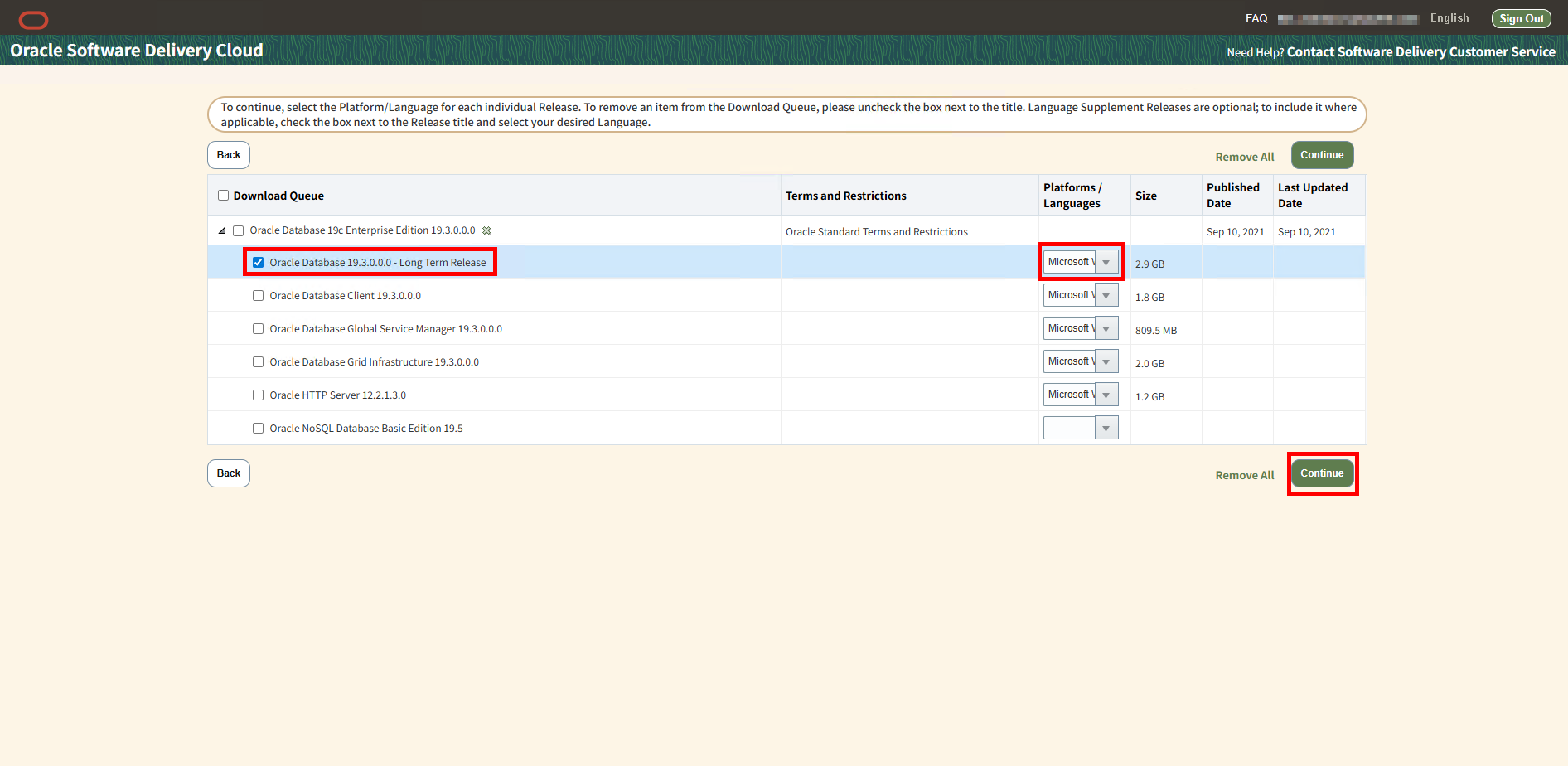
Task: Click the 1.2 GB size value
Action: click(x=1149, y=397)
